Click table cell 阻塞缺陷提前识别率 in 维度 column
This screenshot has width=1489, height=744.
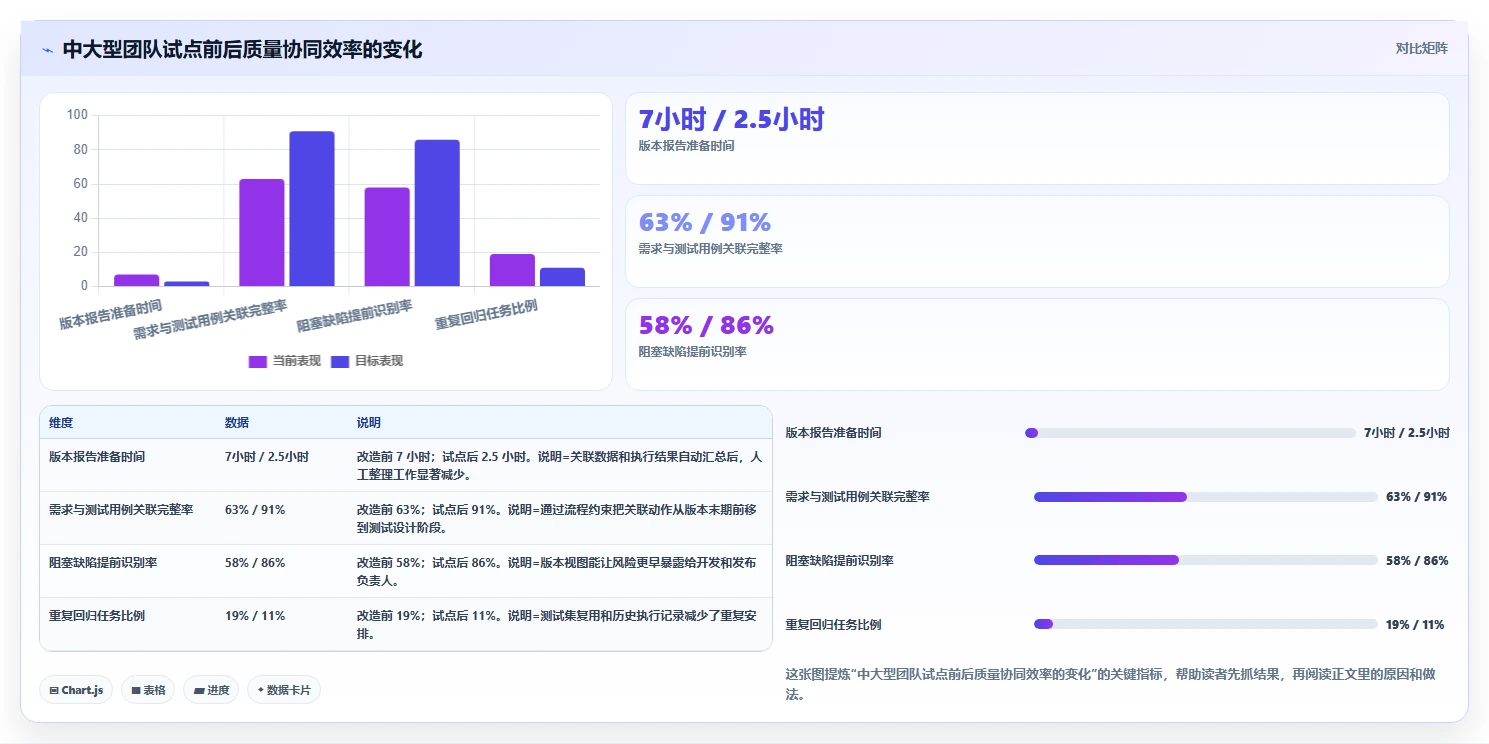click(103, 563)
